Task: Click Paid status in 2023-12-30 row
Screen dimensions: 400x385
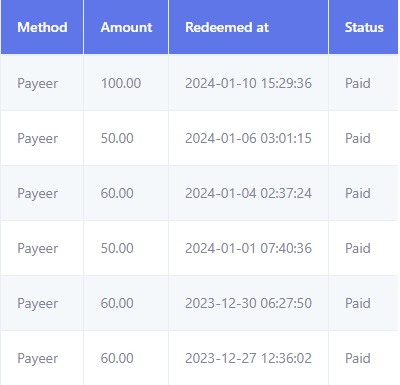Action: coord(358,303)
